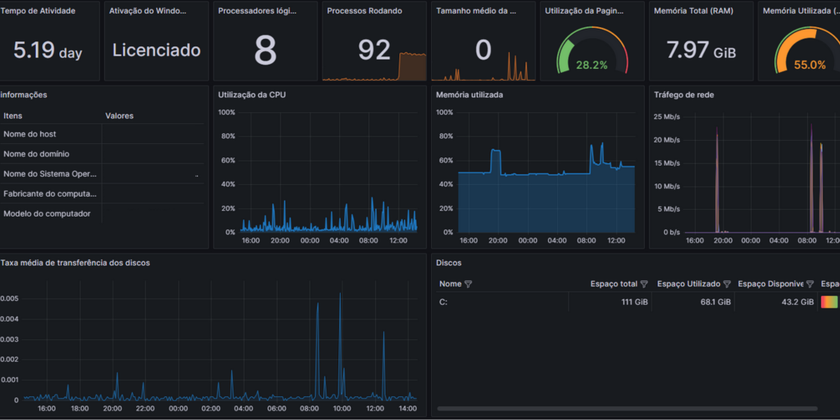
Task: Select the 'Nome do Sistema Oper...' row
Action: pos(102,174)
